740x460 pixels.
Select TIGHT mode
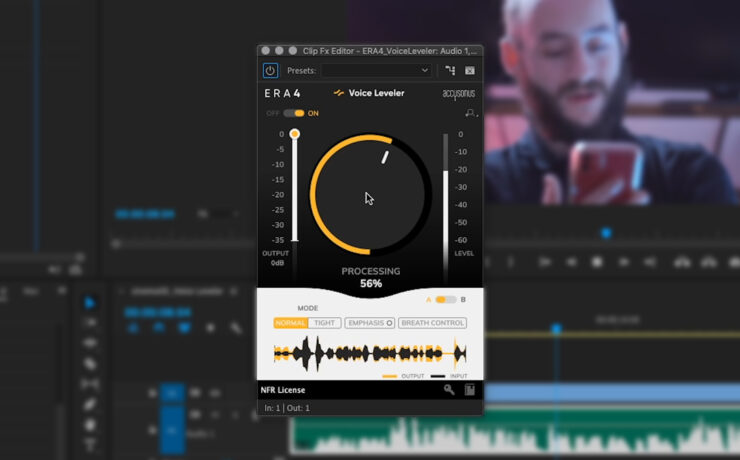coord(324,323)
